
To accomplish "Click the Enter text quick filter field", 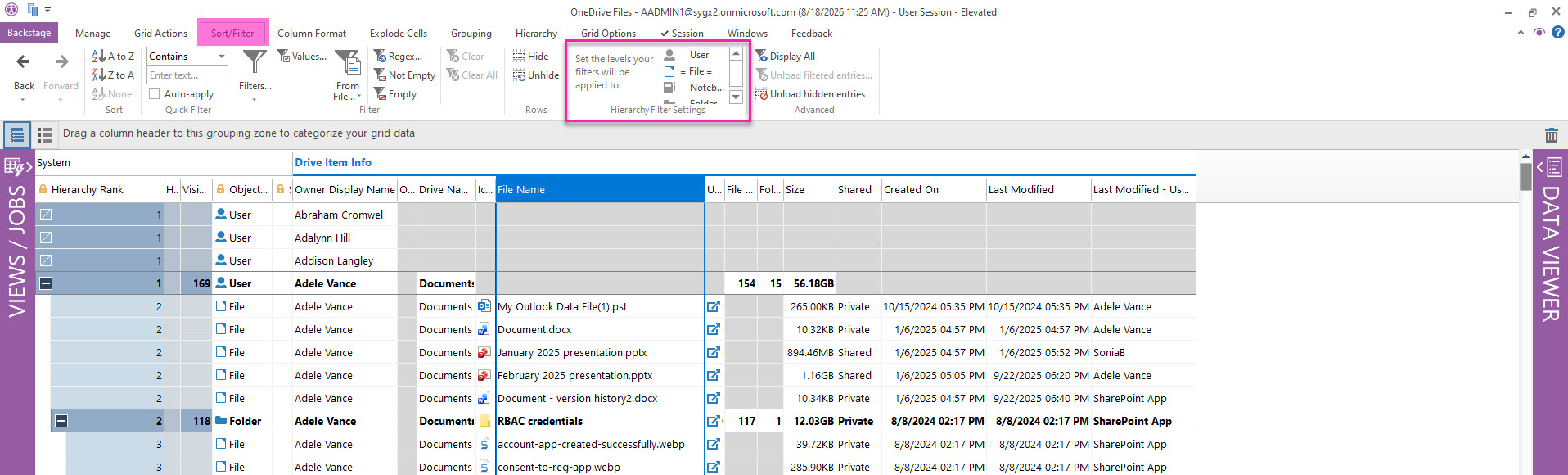I will pyautogui.click(x=187, y=75).
